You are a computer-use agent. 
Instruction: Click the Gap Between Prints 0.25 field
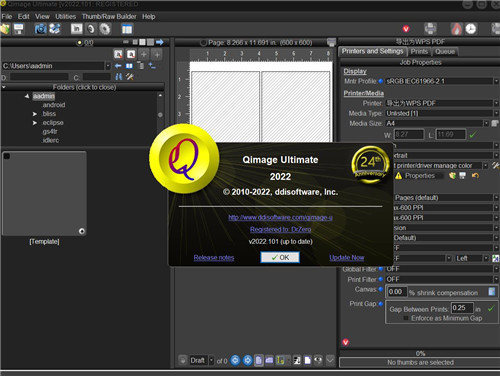coord(462,308)
